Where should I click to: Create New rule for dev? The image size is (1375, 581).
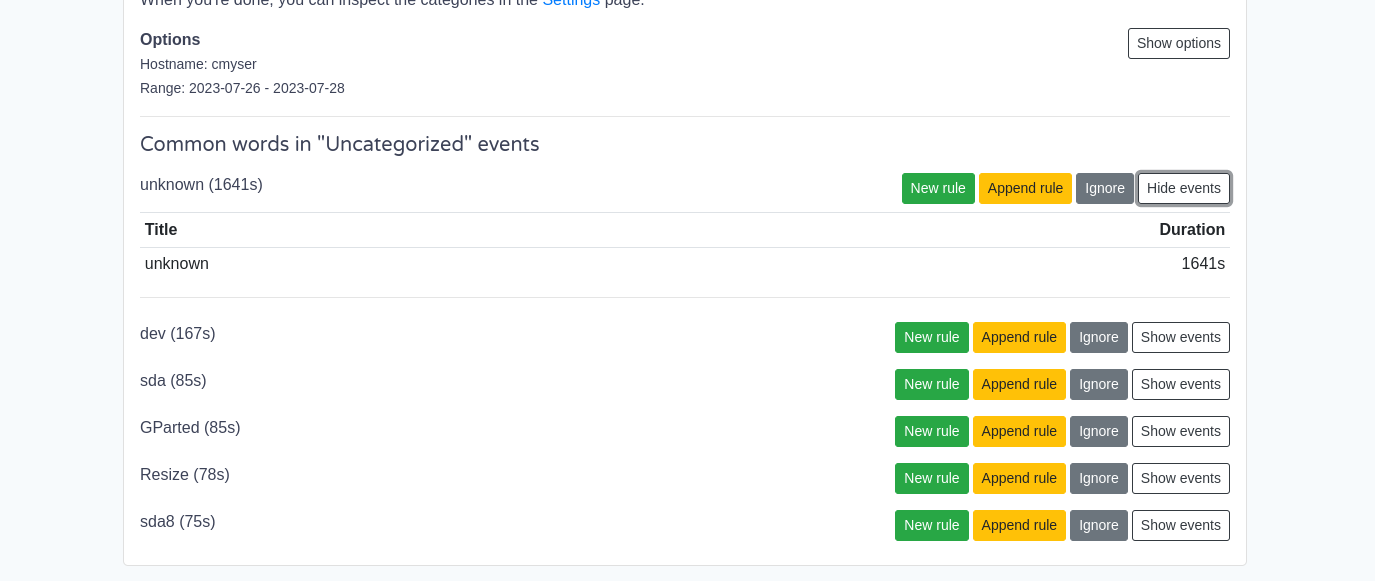tap(932, 337)
